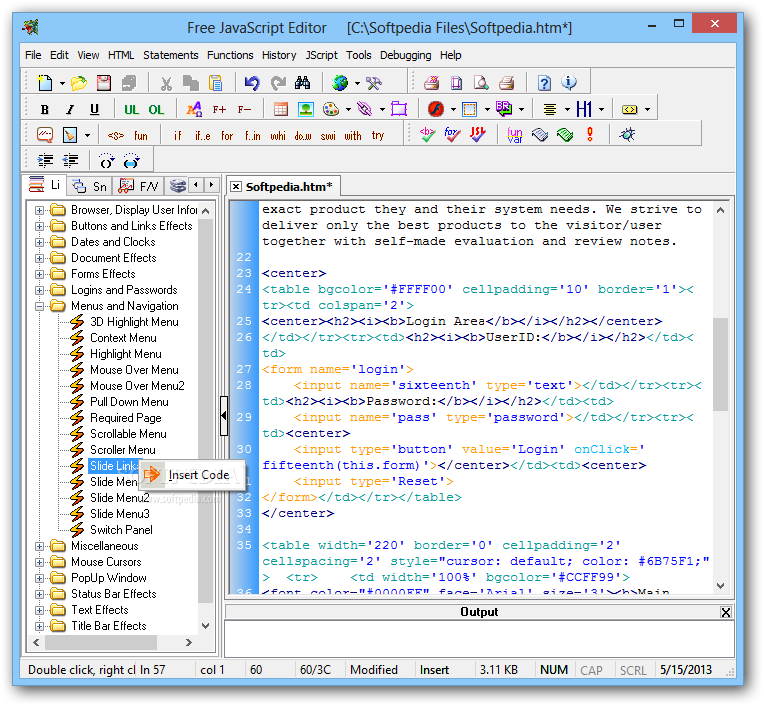The width and height of the screenshot is (764, 706).
Task: Click the Underline U formatting icon
Action: coord(95,110)
